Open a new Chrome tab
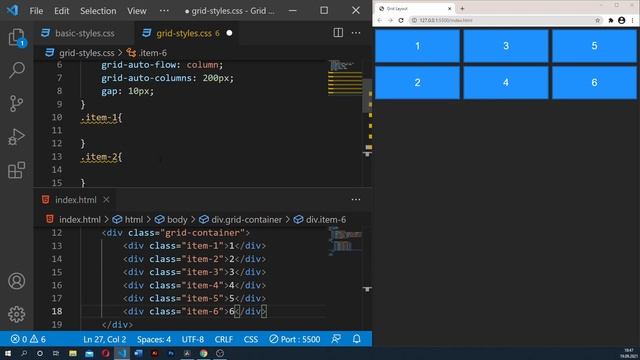Screen dimensions: 640x360 (x=462, y=8)
